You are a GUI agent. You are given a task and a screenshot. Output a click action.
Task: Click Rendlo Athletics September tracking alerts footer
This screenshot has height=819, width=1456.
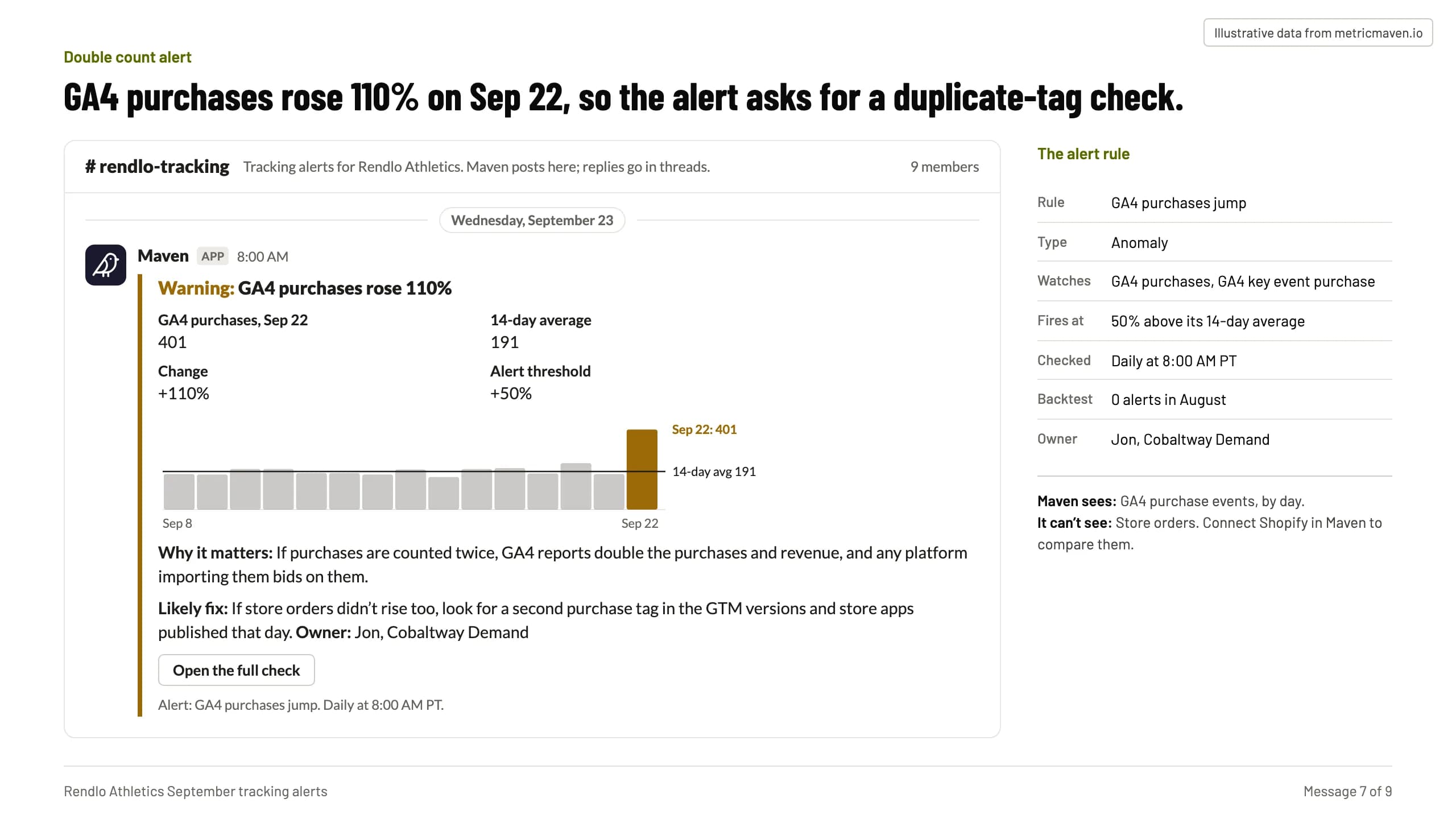click(196, 791)
